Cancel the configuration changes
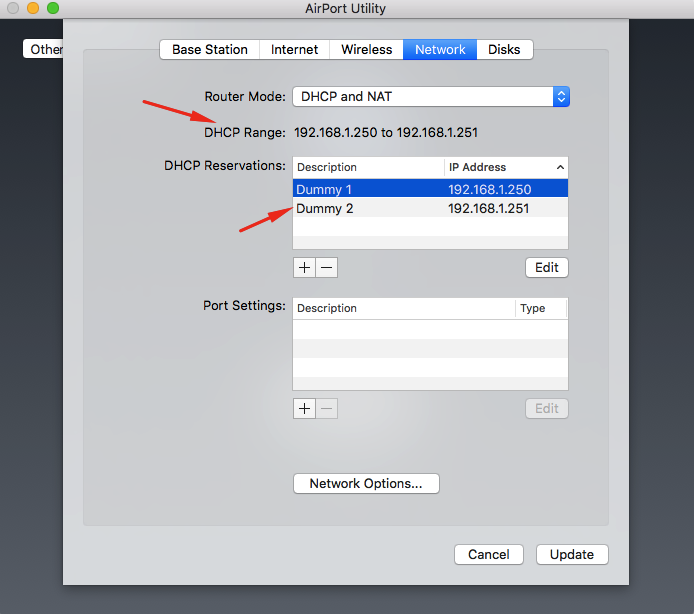The width and height of the screenshot is (694, 614). (x=489, y=554)
